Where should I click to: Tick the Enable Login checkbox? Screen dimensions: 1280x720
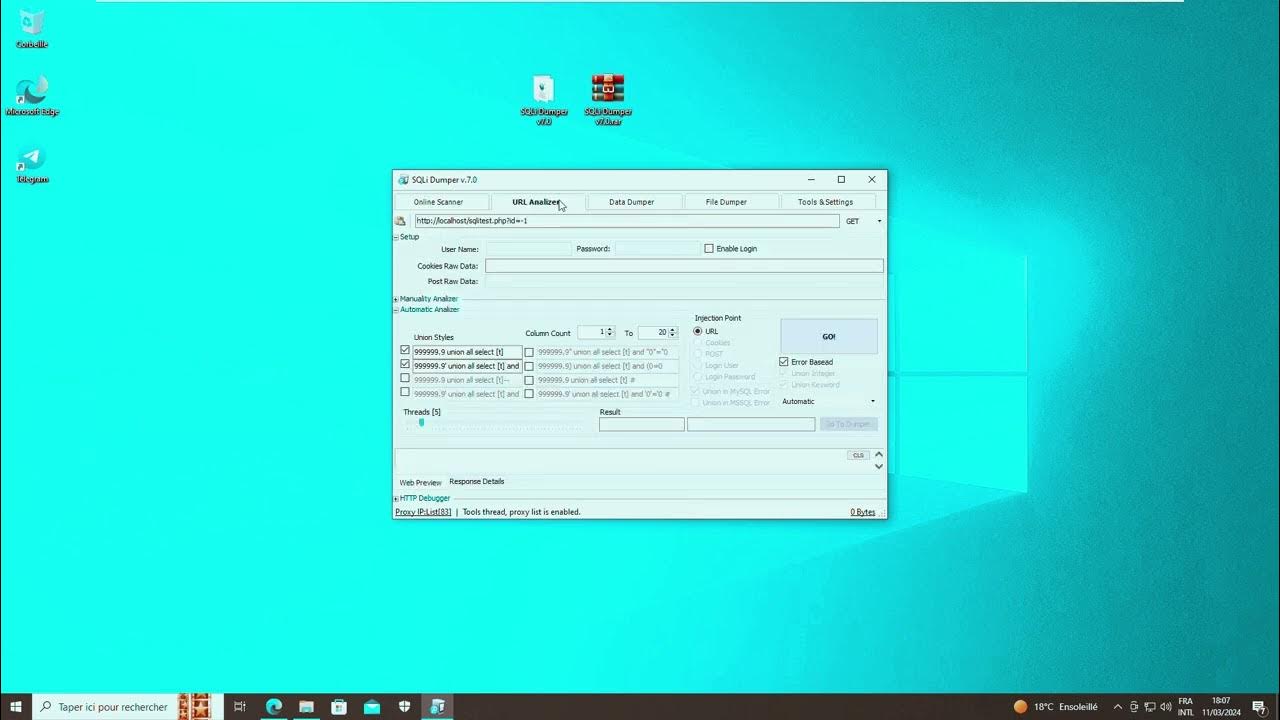coord(709,249)
